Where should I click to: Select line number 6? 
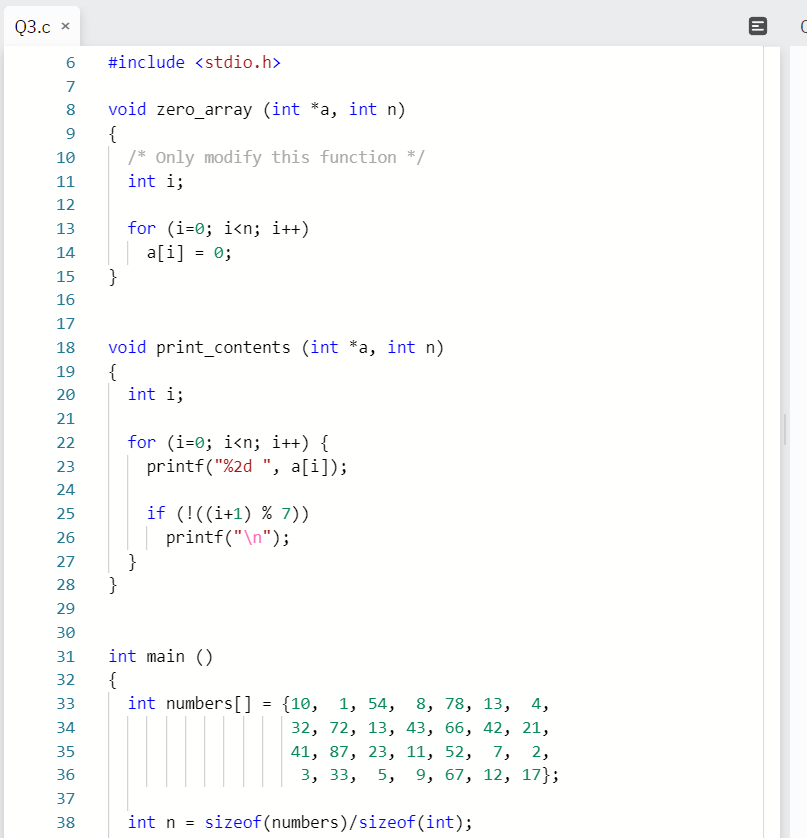[x=70, y=62]
